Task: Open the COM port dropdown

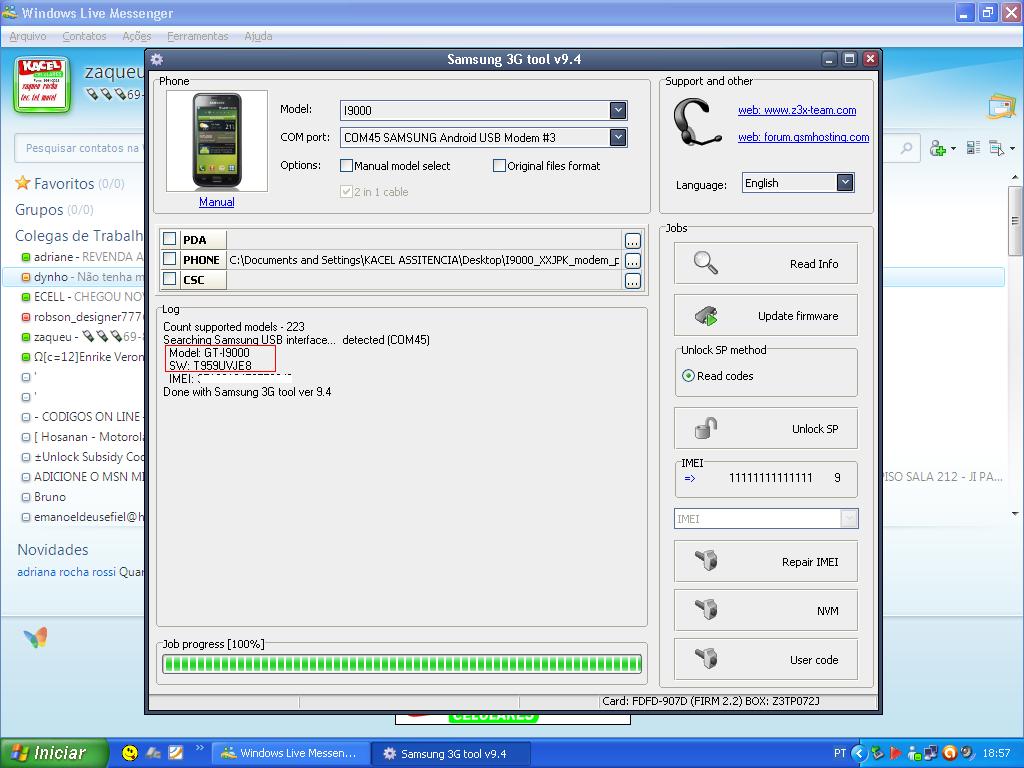Action: click(618, 137)
